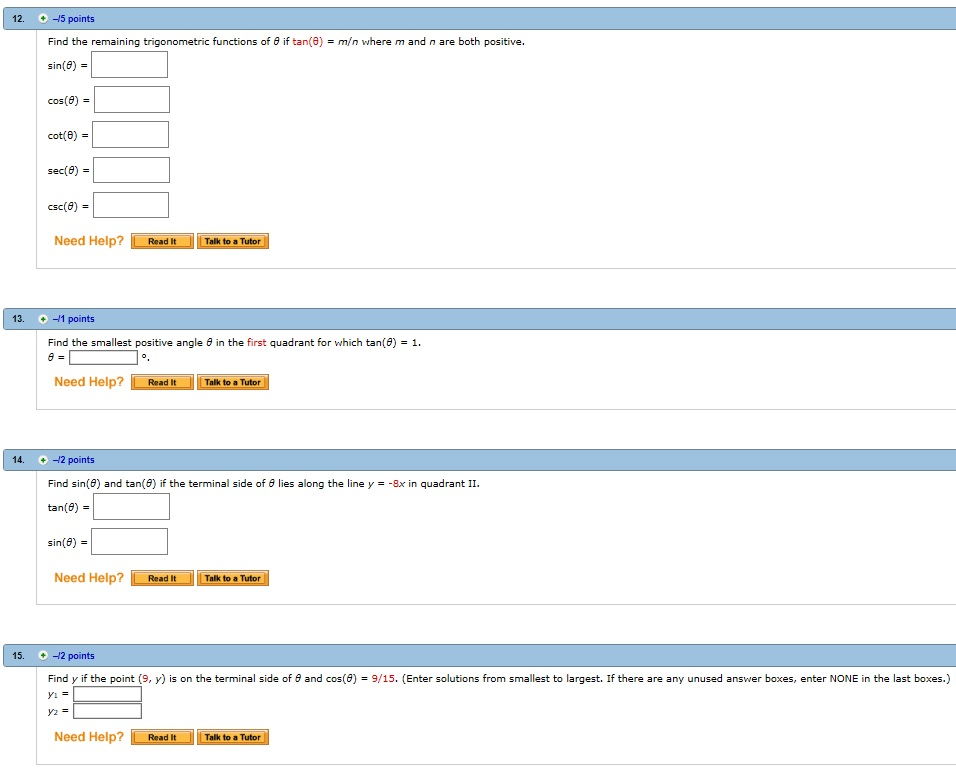Click Talk to a Tutor for question 12
This screenshot has width=956, height=776.
233,241
